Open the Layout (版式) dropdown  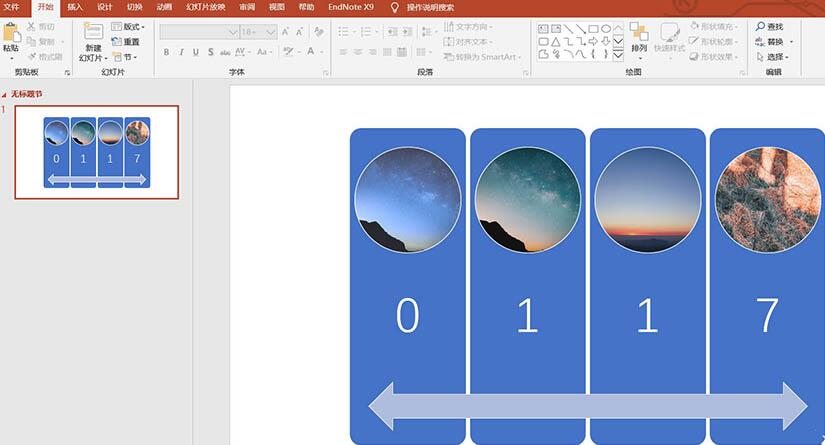pyautogui.click(x=128, y=26)
